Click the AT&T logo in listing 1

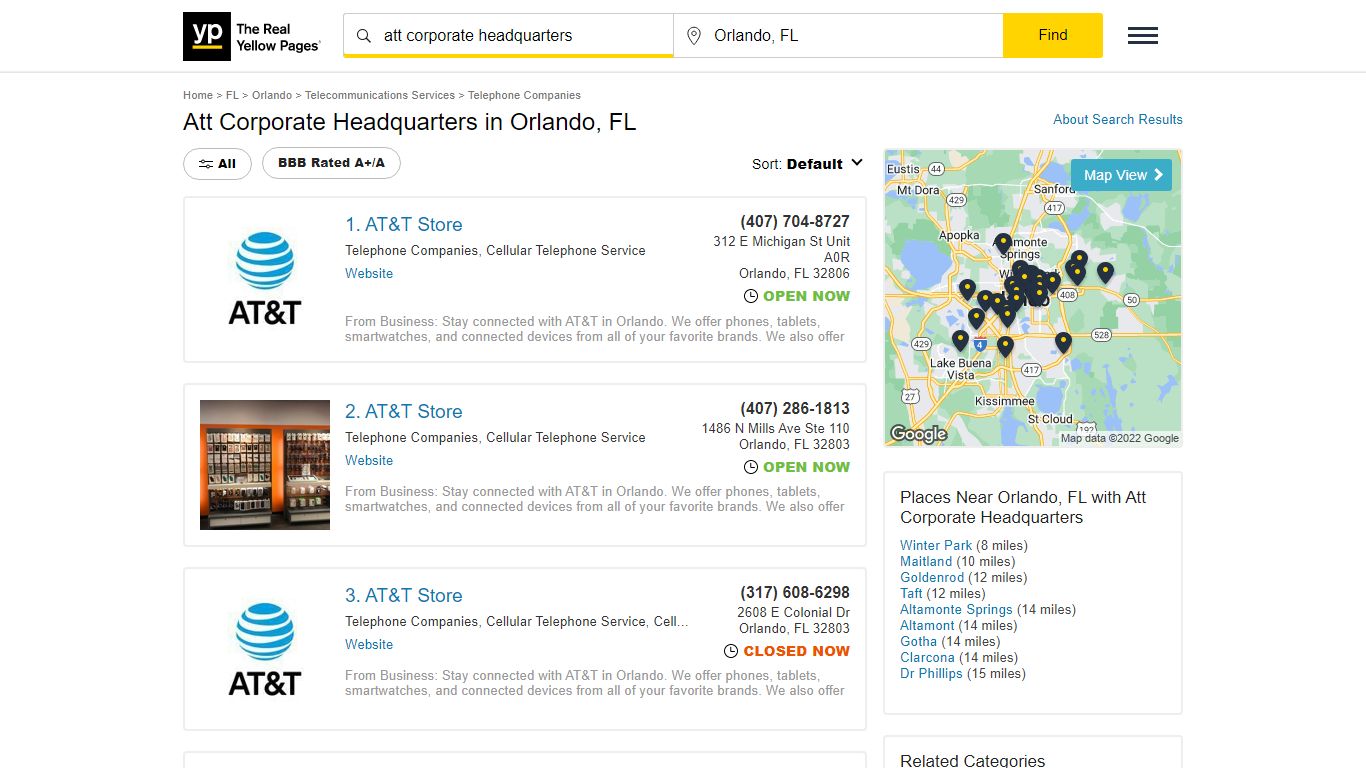pos(265,279)
